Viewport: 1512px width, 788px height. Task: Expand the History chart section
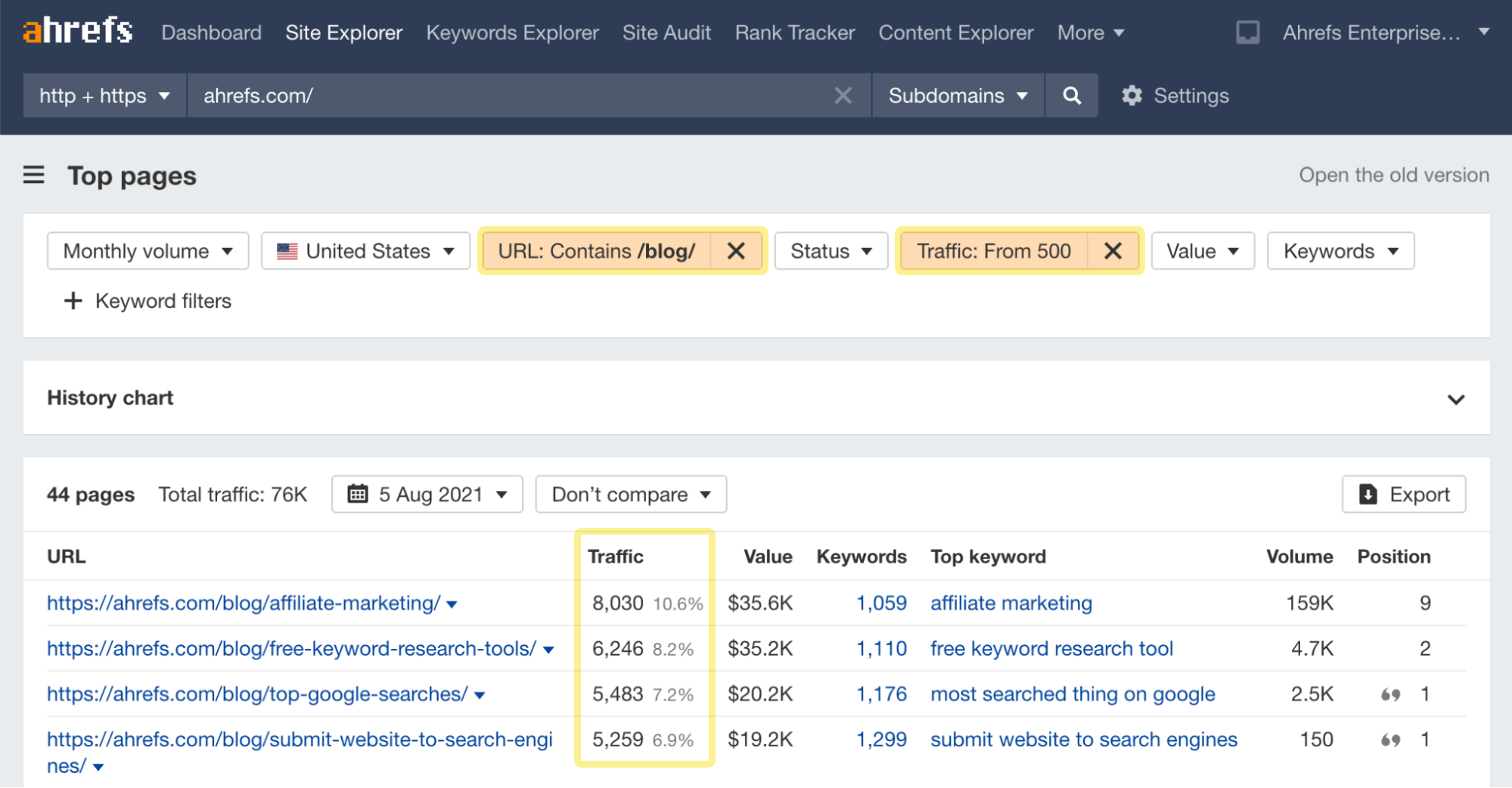point(1455,399)
